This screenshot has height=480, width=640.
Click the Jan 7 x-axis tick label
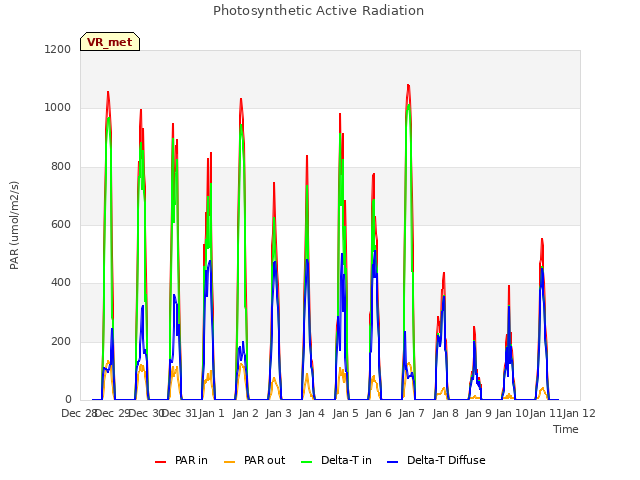(x=412, y=413)
